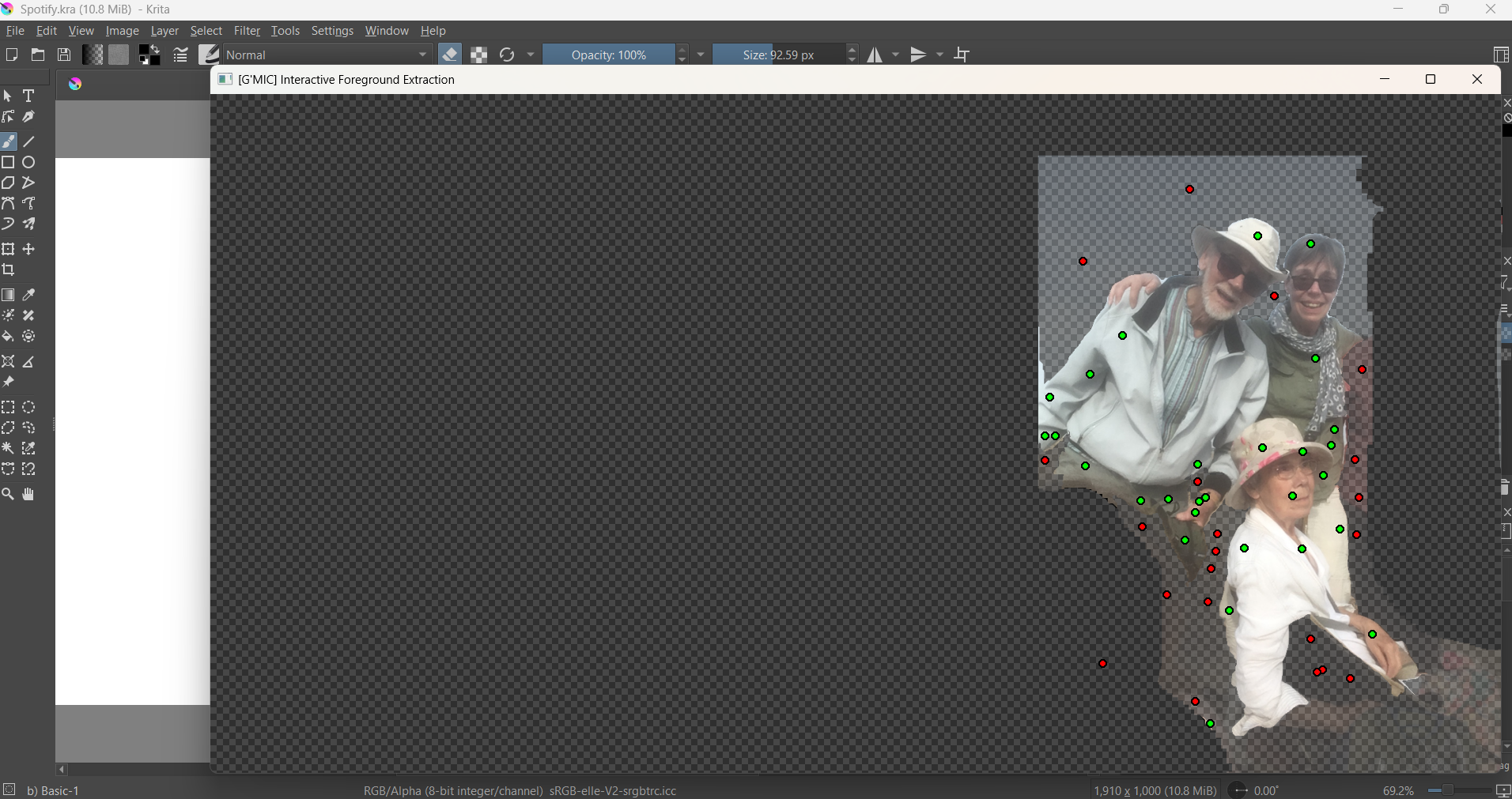The height and width of the screenshot is (799, 1512).
Task: Toggle Preserve Alpha checkerboard button
Action: (x=479, y=55)
